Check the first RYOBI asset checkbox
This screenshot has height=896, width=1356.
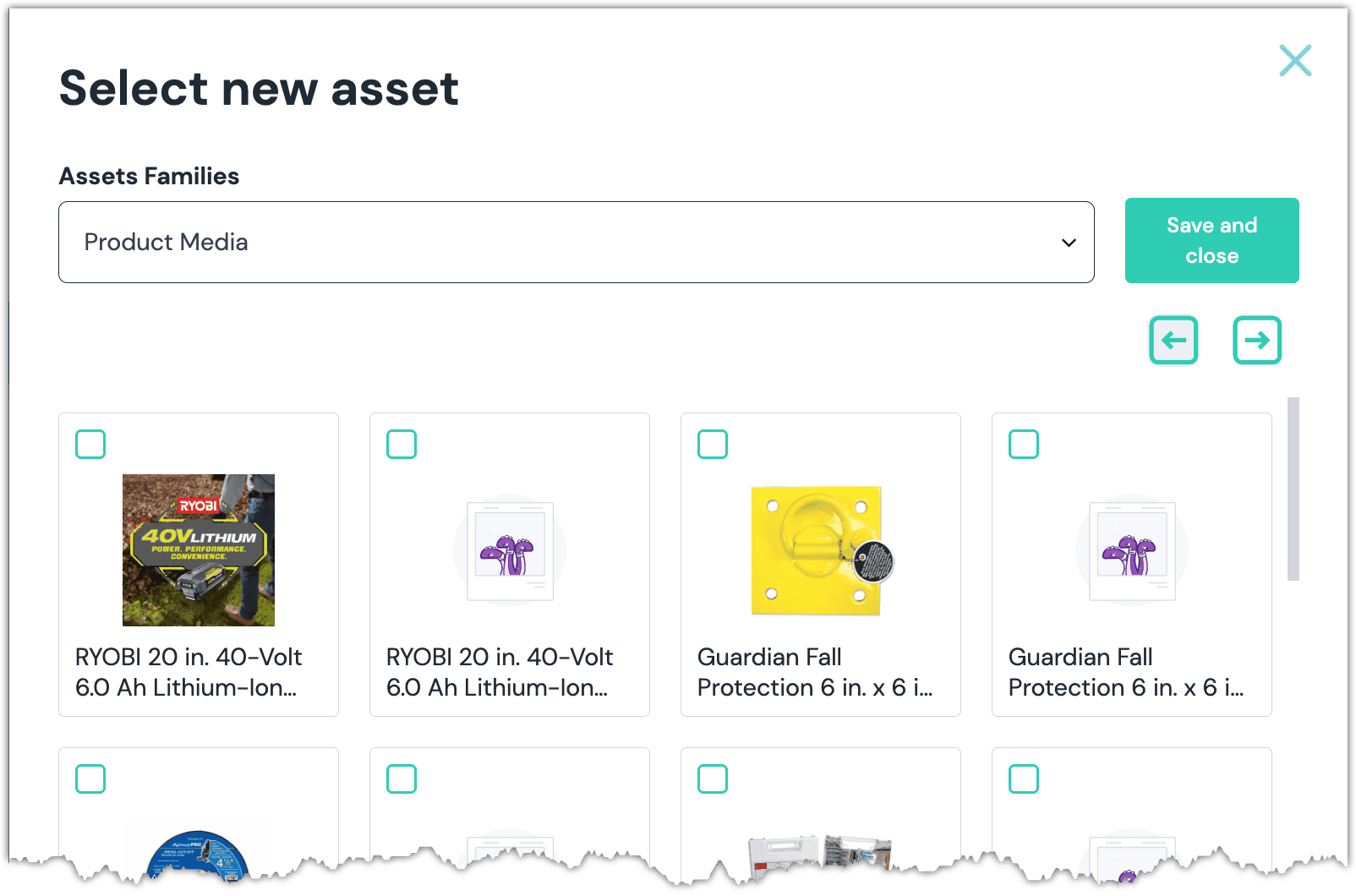coord(90,445)
